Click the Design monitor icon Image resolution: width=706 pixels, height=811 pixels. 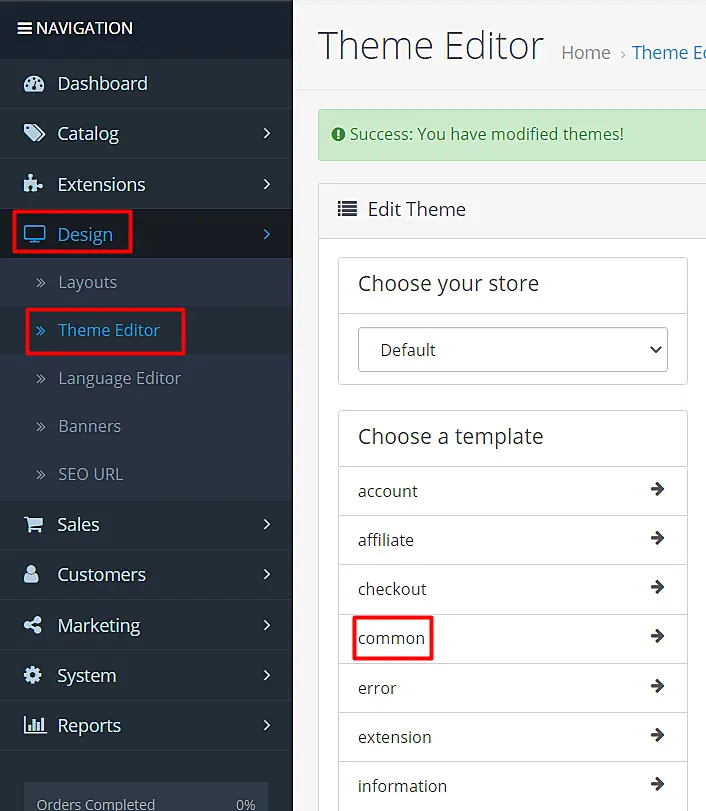[34, 235]
